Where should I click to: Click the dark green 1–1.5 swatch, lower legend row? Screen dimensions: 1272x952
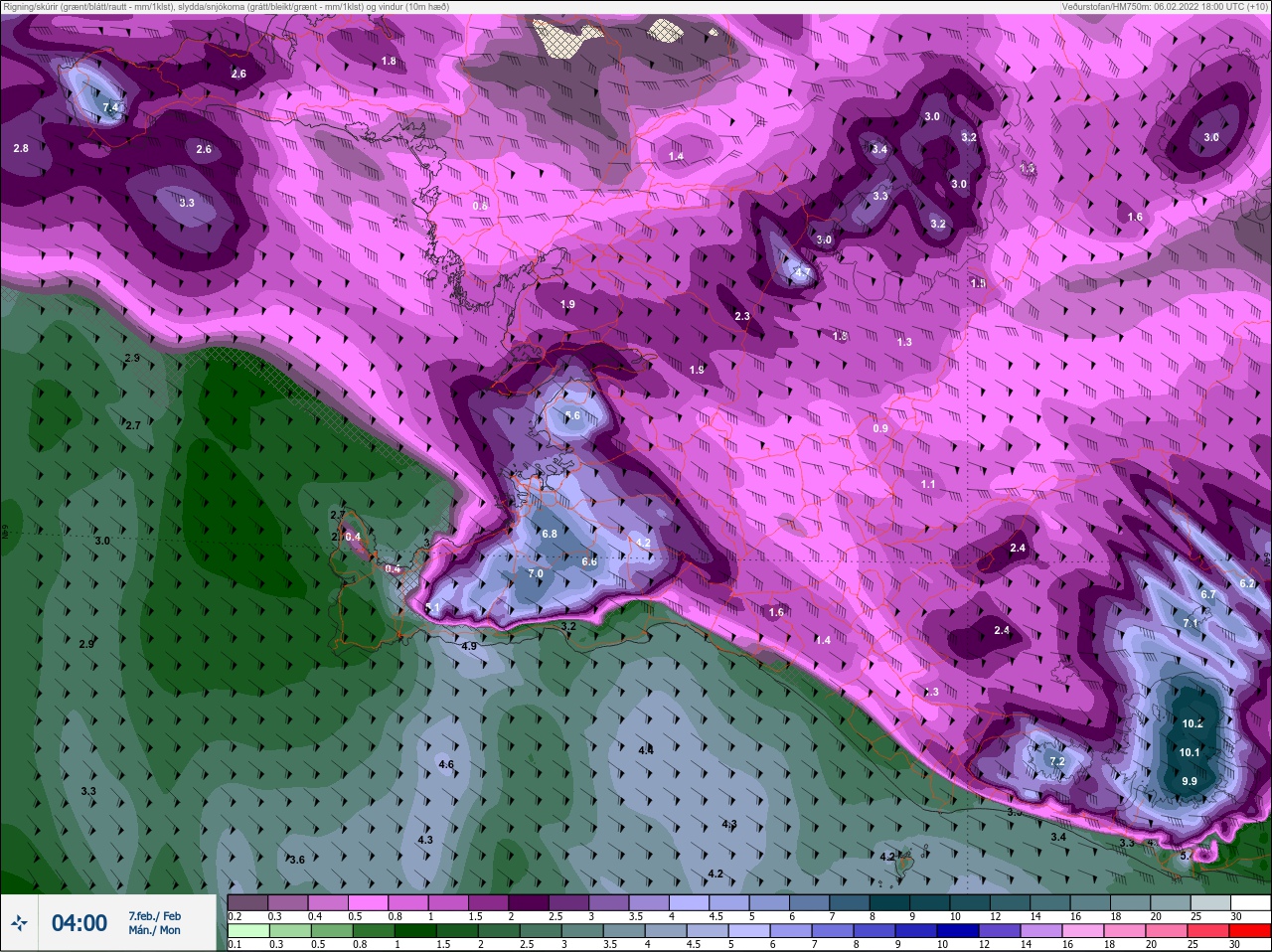tap(416, 931)
